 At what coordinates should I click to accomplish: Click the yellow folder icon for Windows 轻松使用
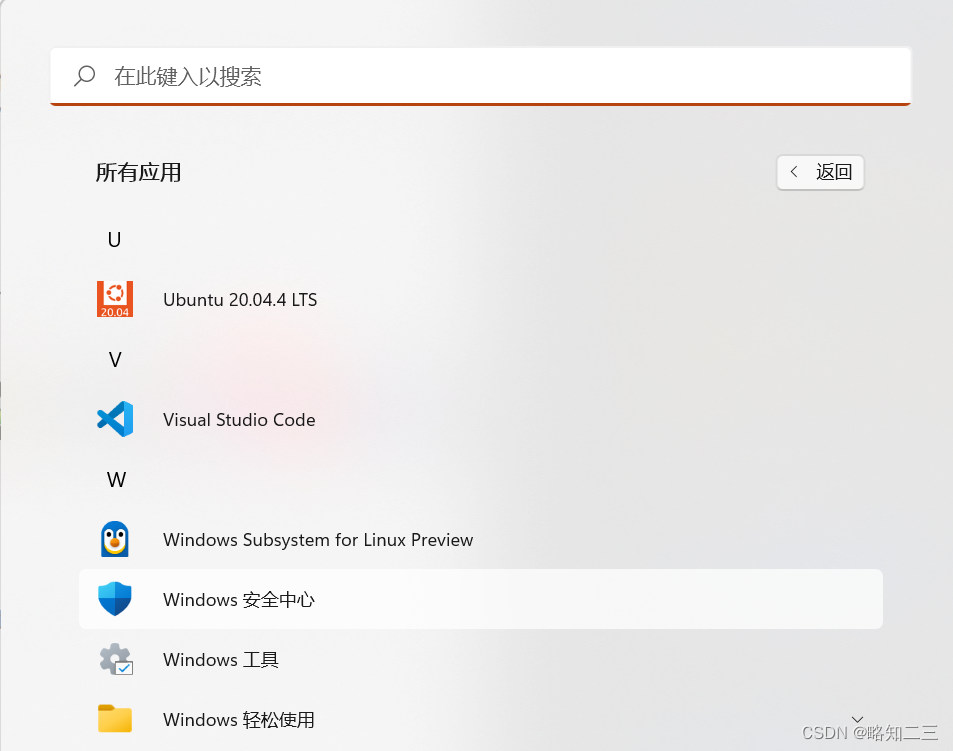(115, 719)
